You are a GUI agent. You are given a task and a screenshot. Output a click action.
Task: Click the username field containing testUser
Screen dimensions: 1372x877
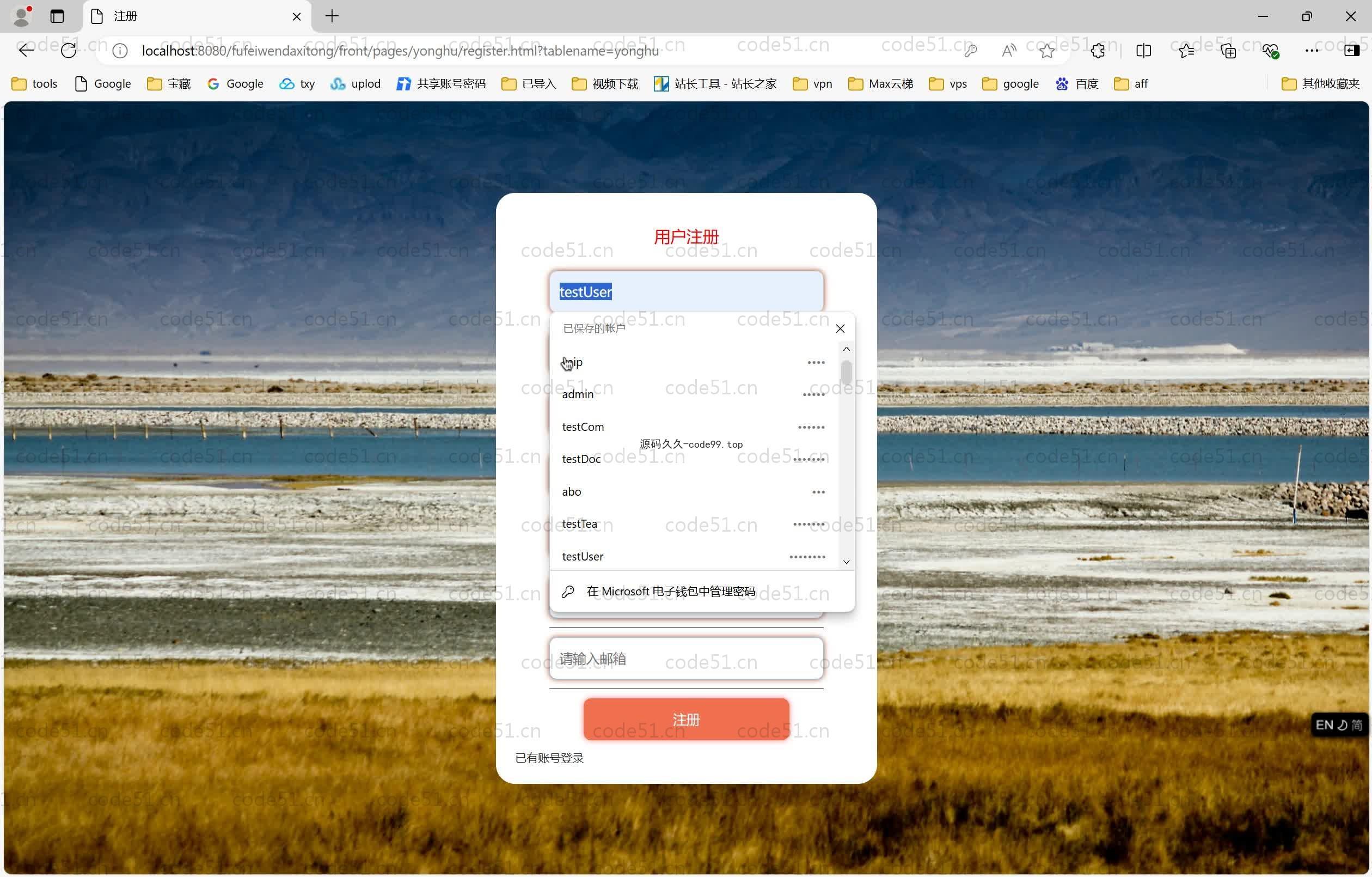686,291
